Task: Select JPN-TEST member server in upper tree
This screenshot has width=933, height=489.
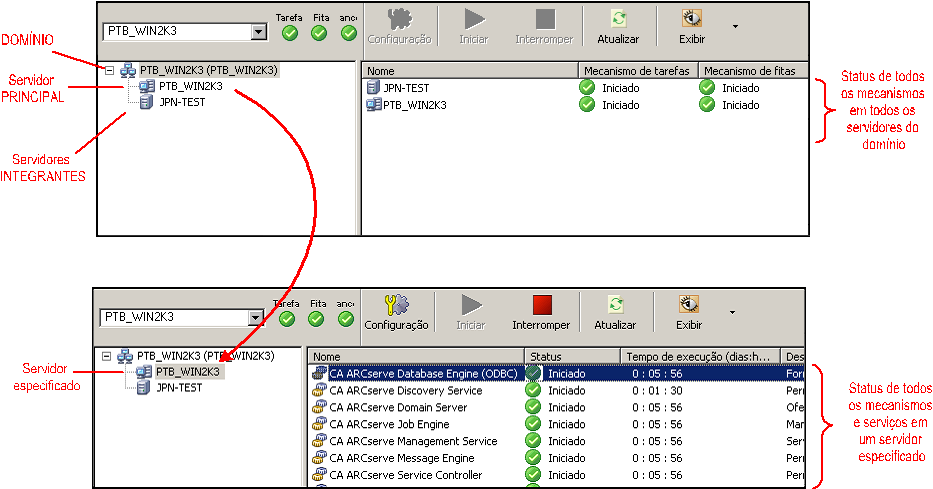Action: click(182, 102)
